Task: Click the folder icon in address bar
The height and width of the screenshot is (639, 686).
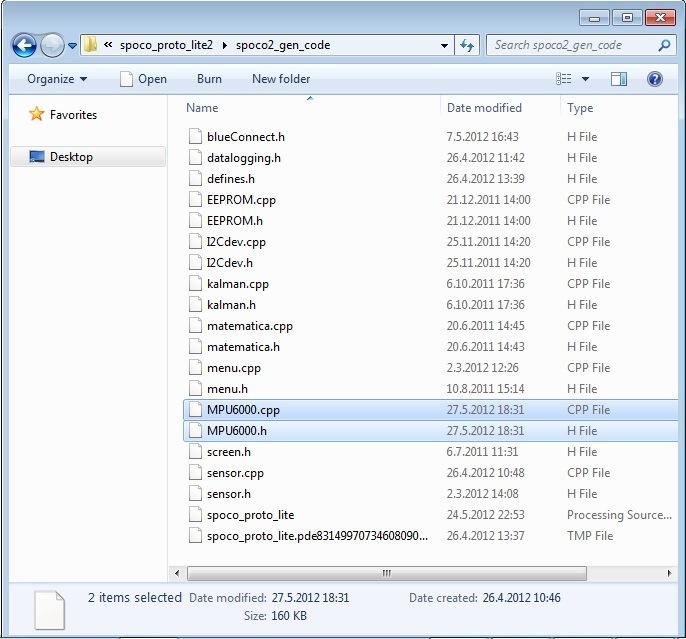Action: point(90,45)
